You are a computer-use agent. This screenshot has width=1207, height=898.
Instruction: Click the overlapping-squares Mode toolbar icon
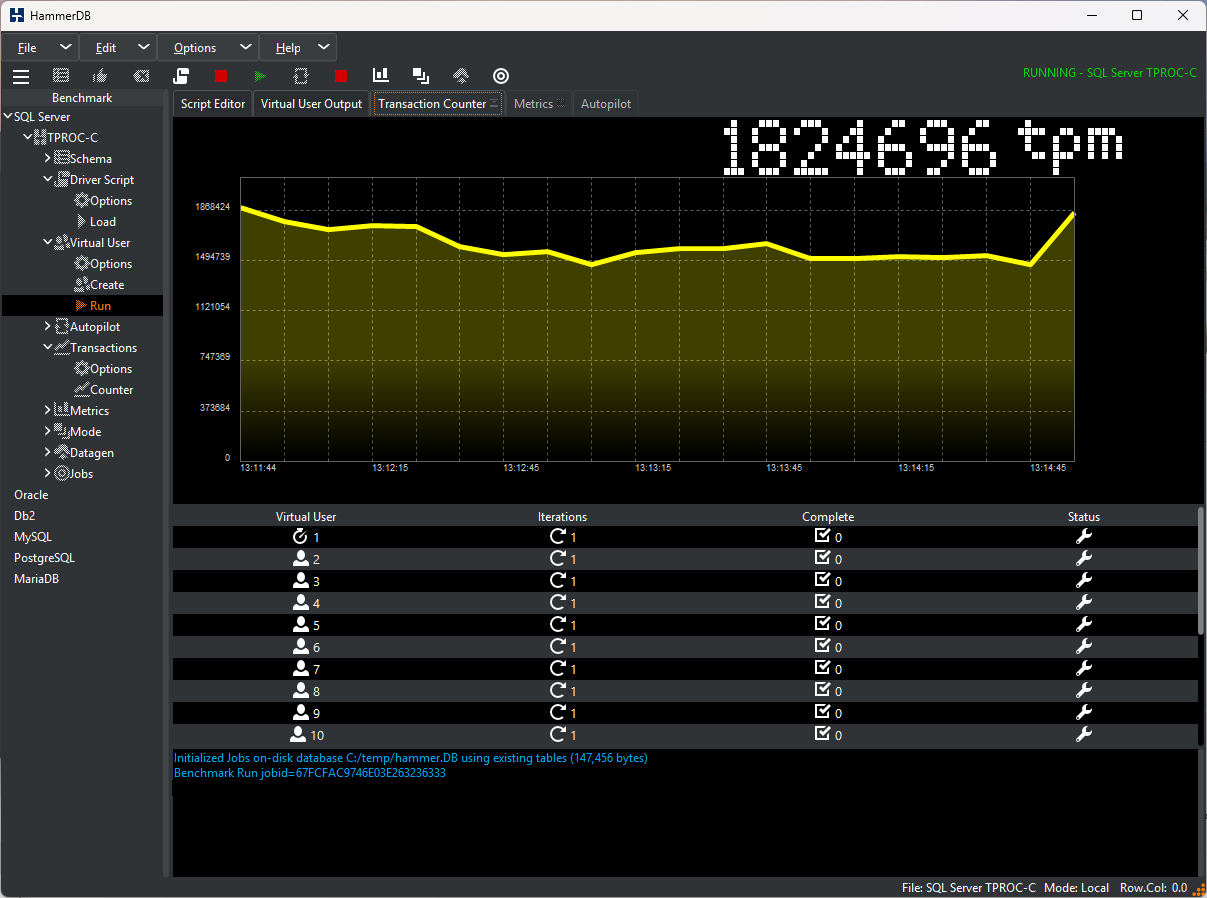(x=421, y=76)
